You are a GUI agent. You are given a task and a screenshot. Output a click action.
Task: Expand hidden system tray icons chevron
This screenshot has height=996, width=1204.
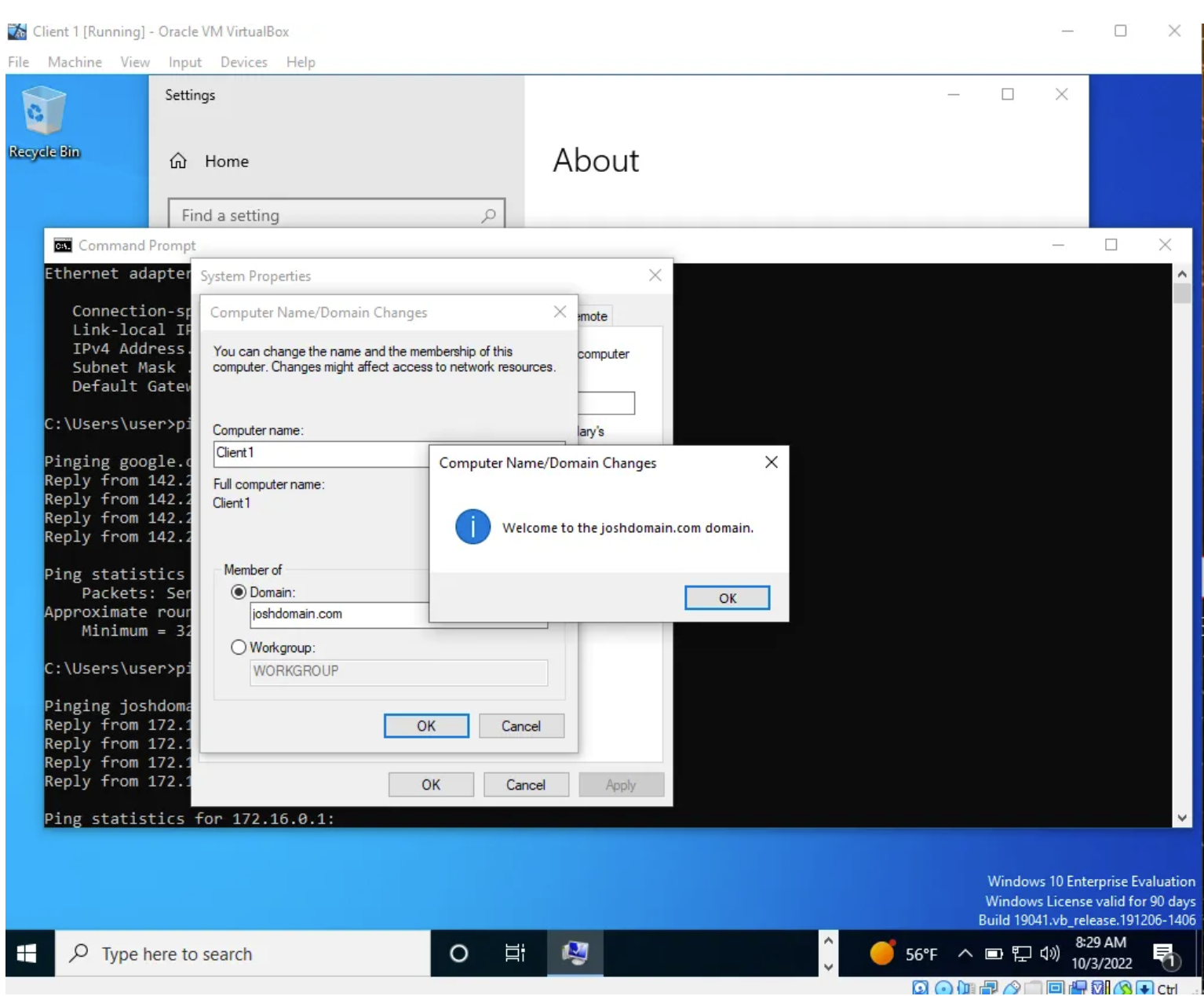(x=965, y=954)
